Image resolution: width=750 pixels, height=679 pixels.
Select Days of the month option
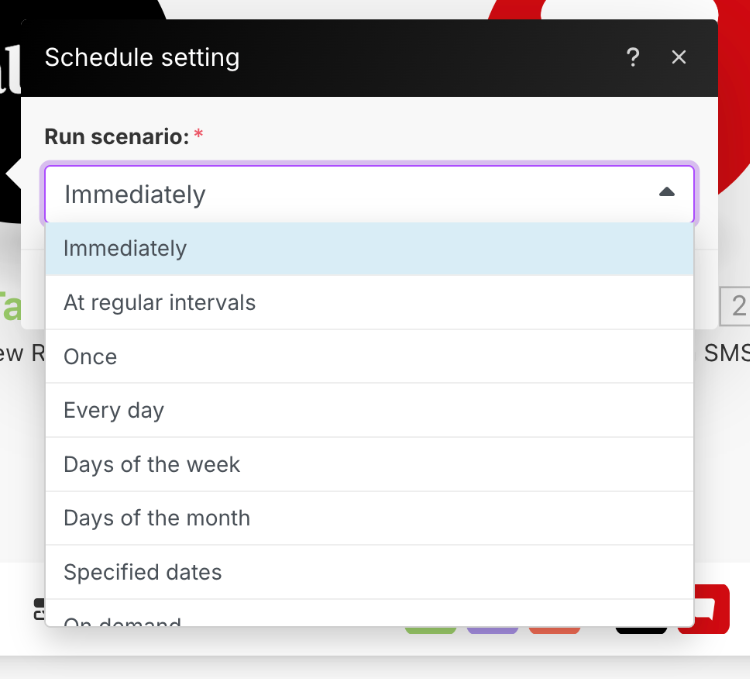369,518
